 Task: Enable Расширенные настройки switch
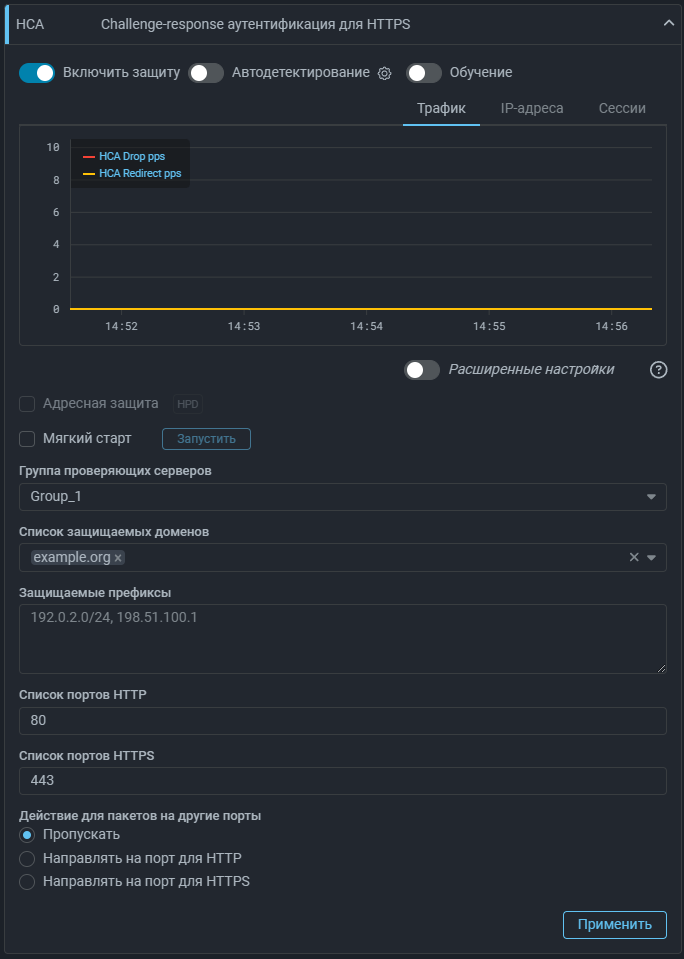click(422, 370)
